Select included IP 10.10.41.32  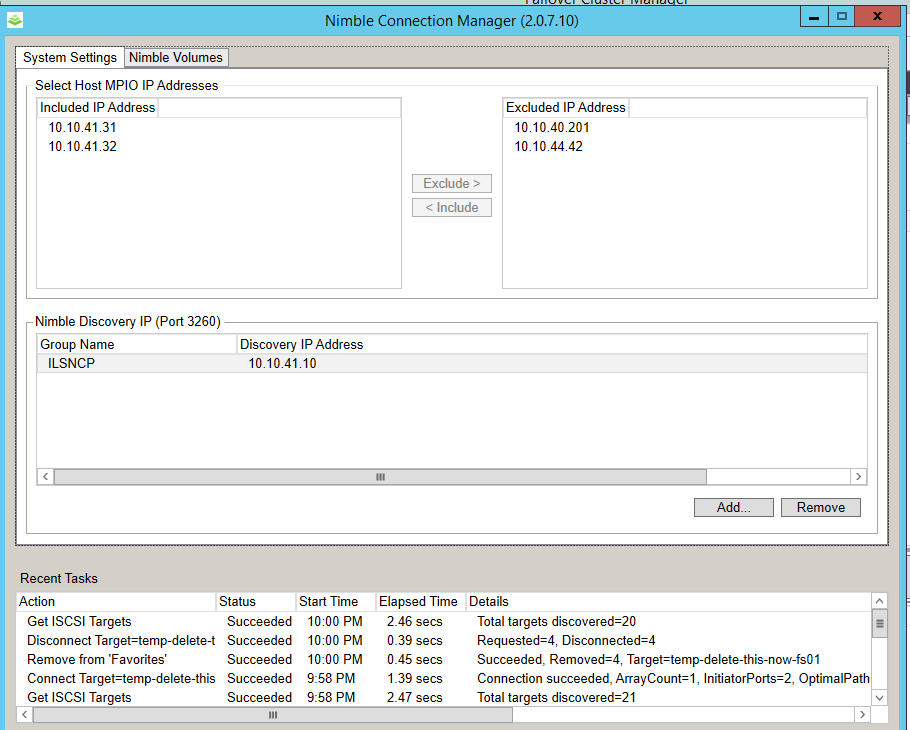pyautogui.click(x=82, y=146)
